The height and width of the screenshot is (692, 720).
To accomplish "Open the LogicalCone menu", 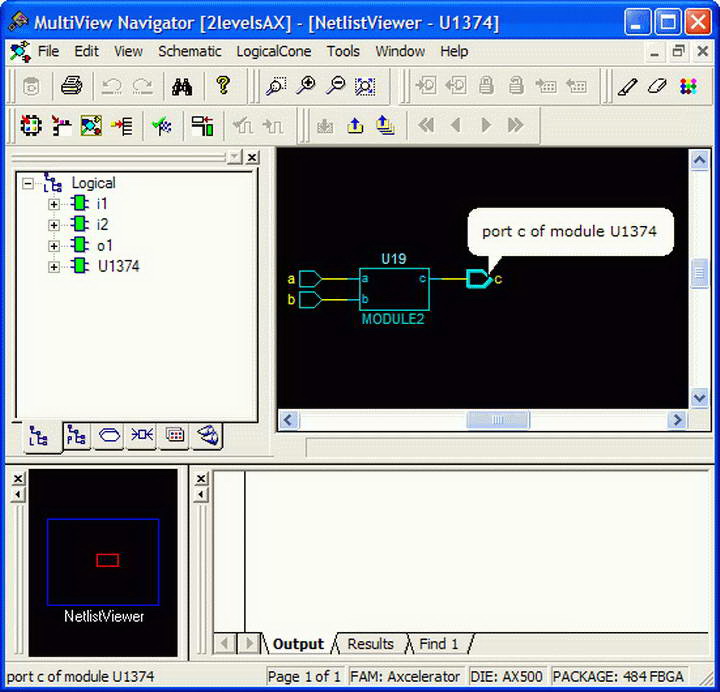I will tap(273, 51).
